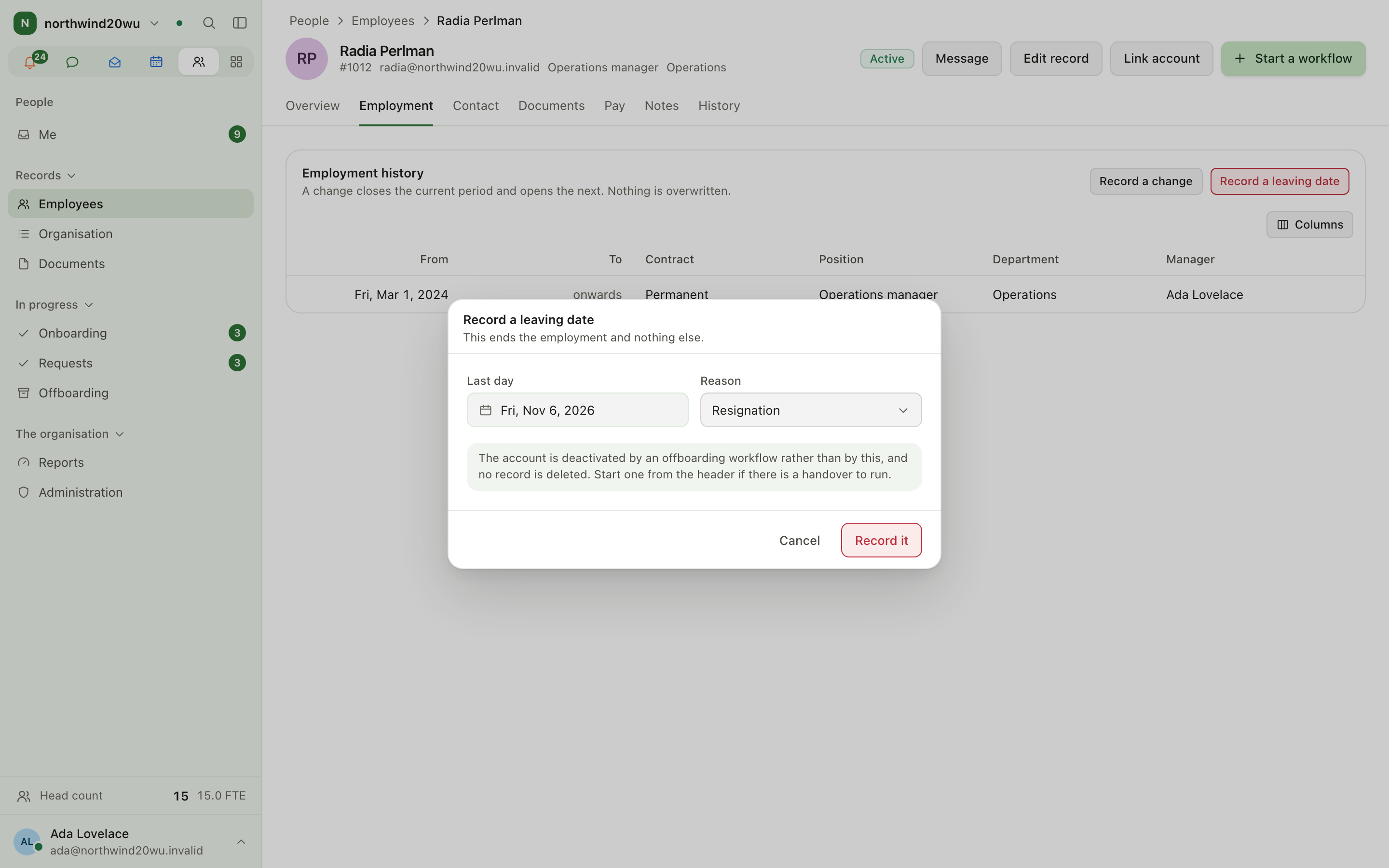Open the notifications bell icon
Screen dimensions: 1389x868
pos(30,61)
